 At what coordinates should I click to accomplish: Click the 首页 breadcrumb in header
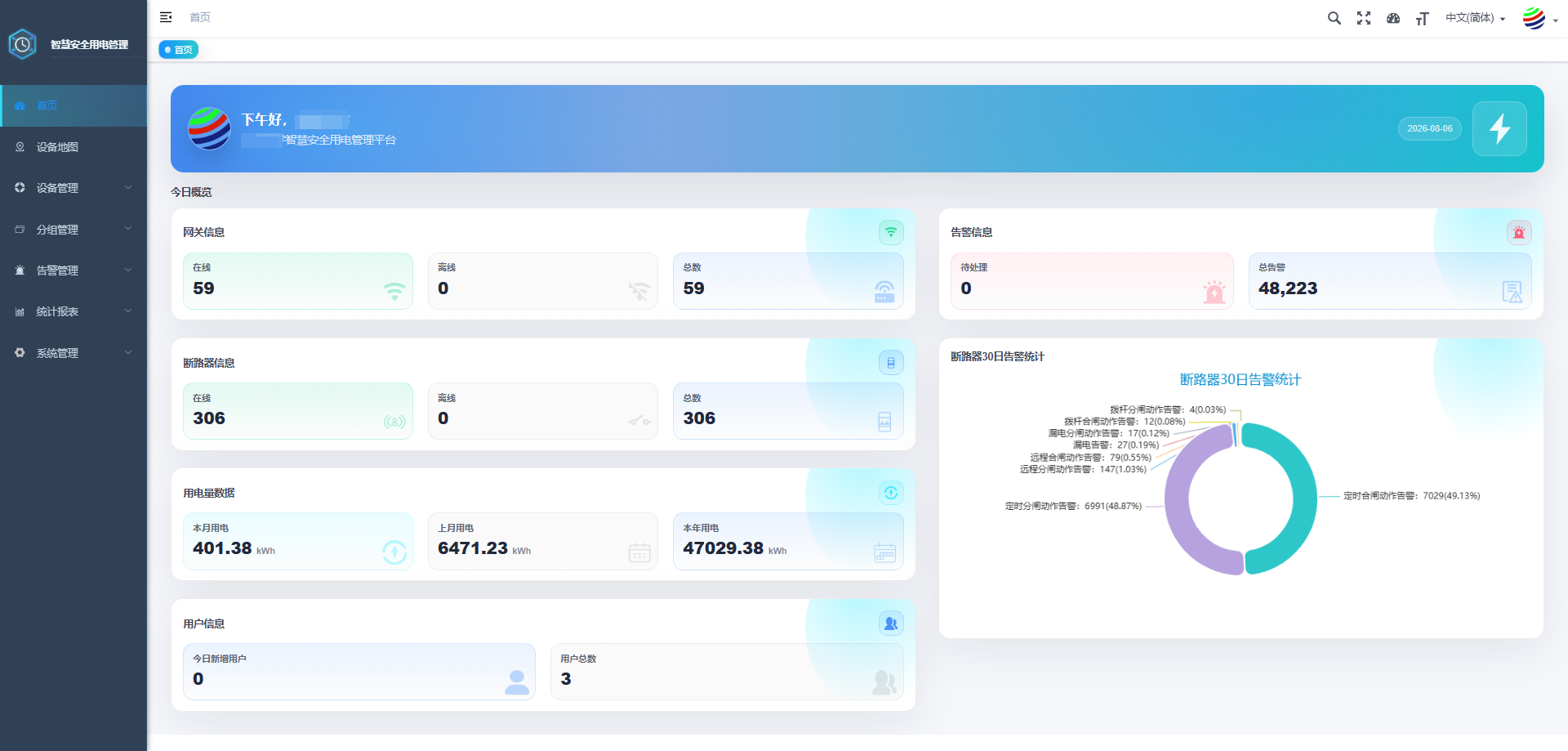tap(200, 17)
